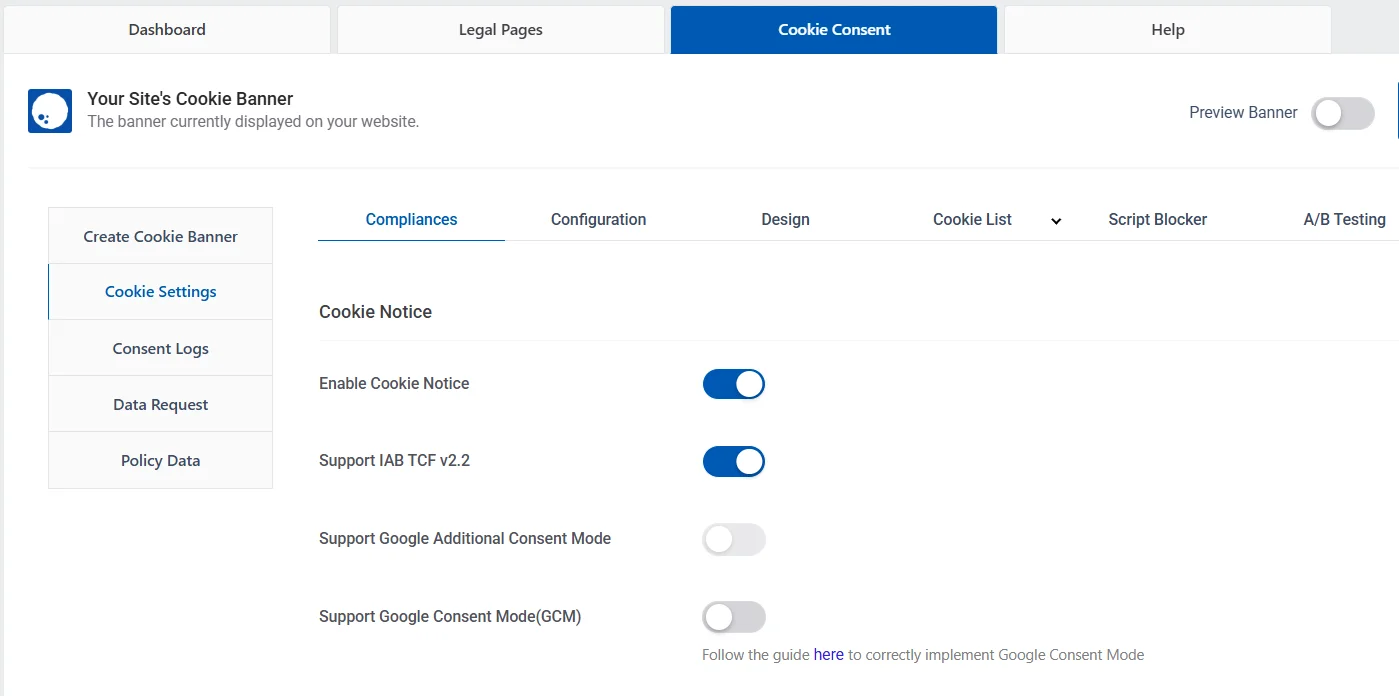
Task: Open the Help tab
Action: (1167, 29)
